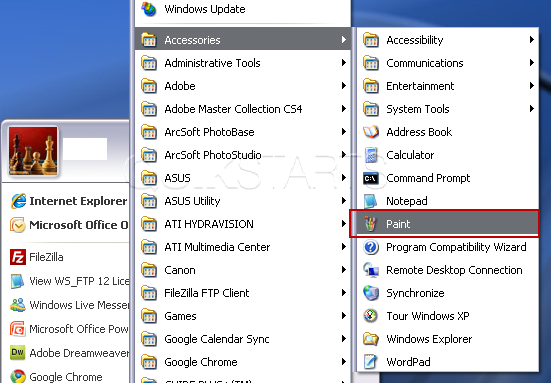Open the Google Chrome program group
This screenshot has height=383, width=551.
242,362
